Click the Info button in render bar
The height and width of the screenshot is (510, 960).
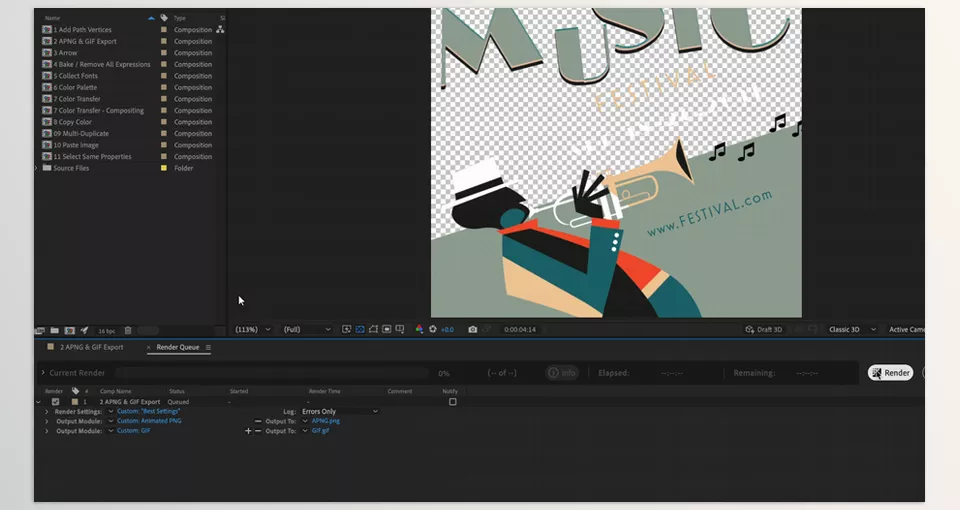[x=562, y=373]
